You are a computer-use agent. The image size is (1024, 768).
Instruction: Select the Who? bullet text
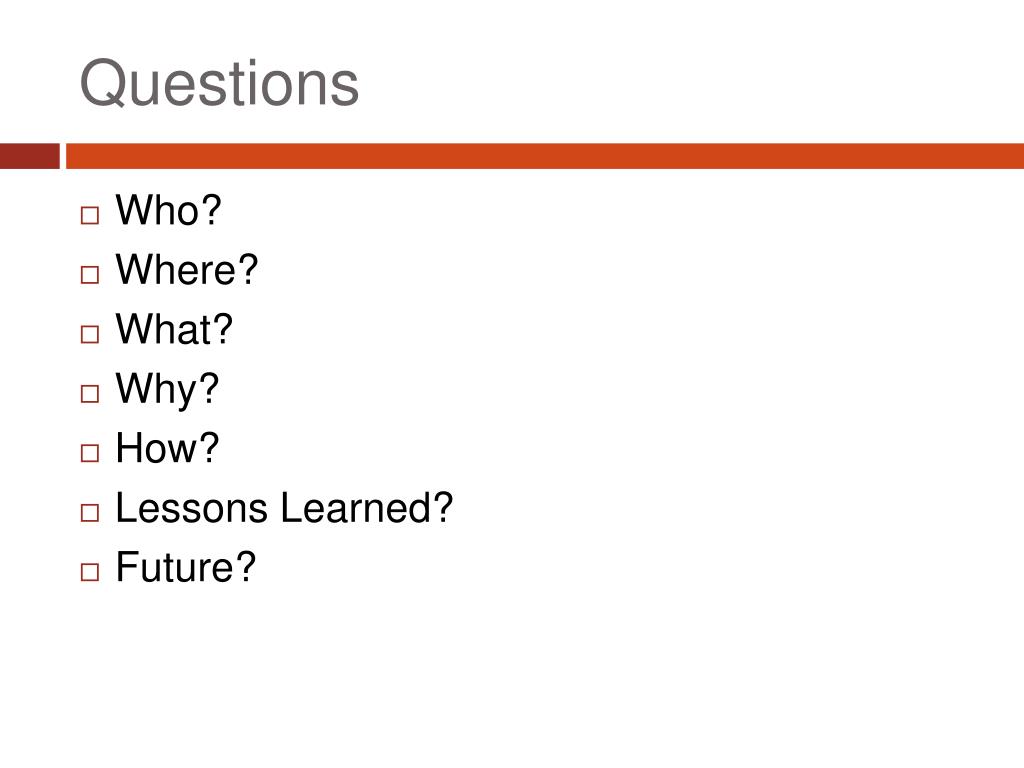coord(168,210)
